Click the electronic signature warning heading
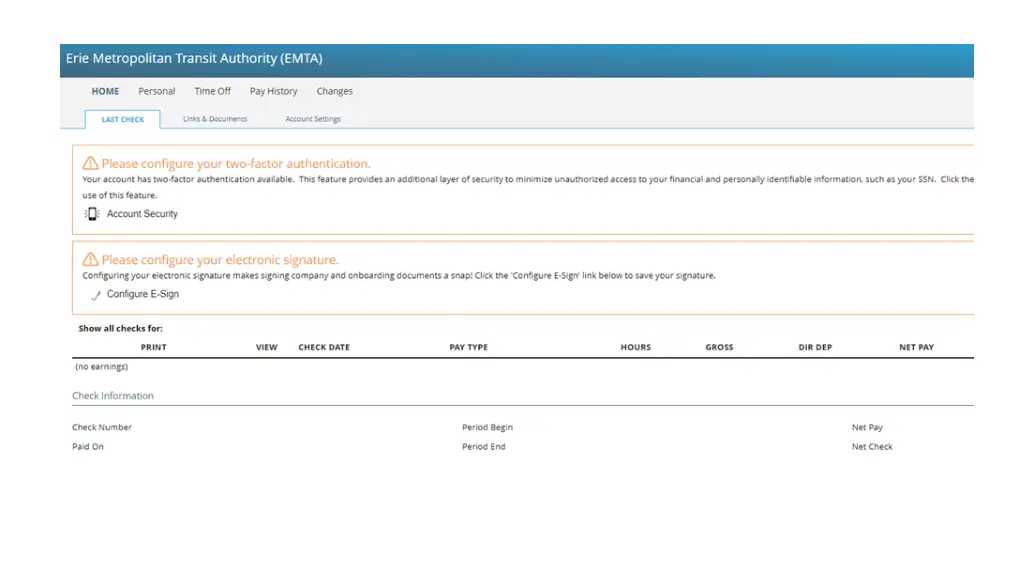This screenshot has width=1024, height=576. [220, 259]
